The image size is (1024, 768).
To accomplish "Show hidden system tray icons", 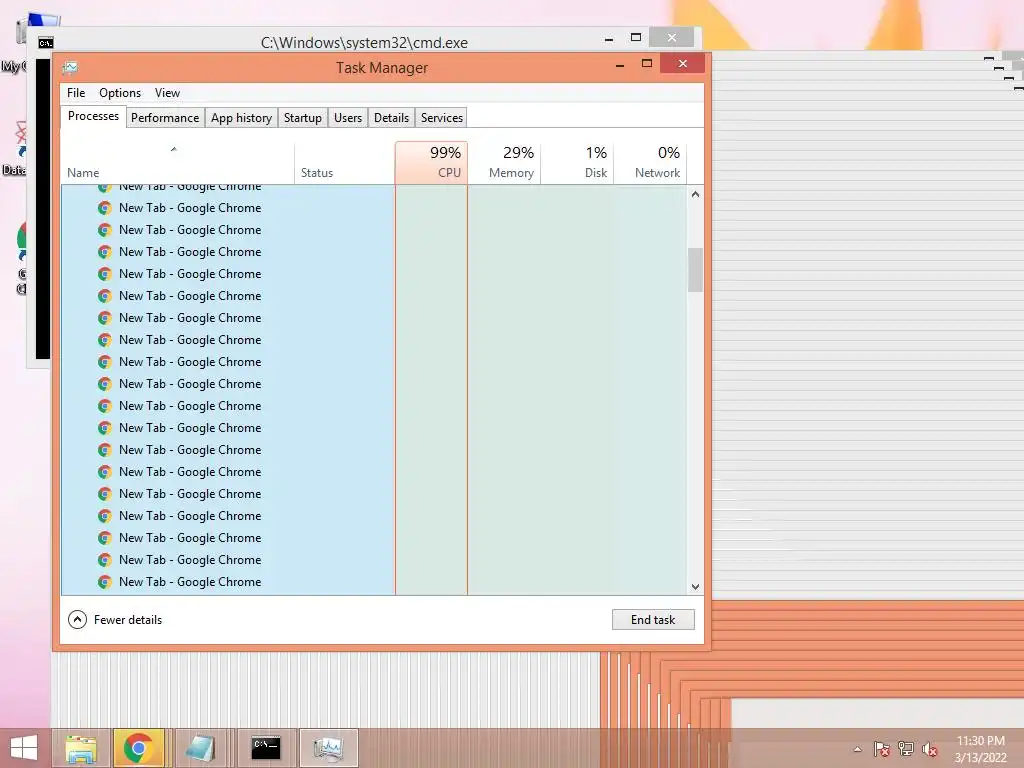I will pyautogui.click(x=857, y=749).
